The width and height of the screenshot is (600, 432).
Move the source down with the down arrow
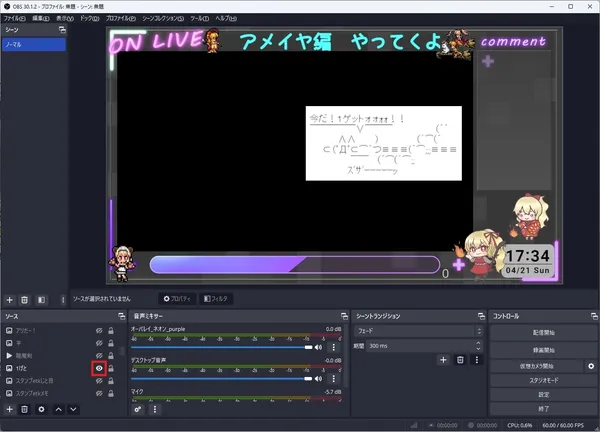pos(73,409)
